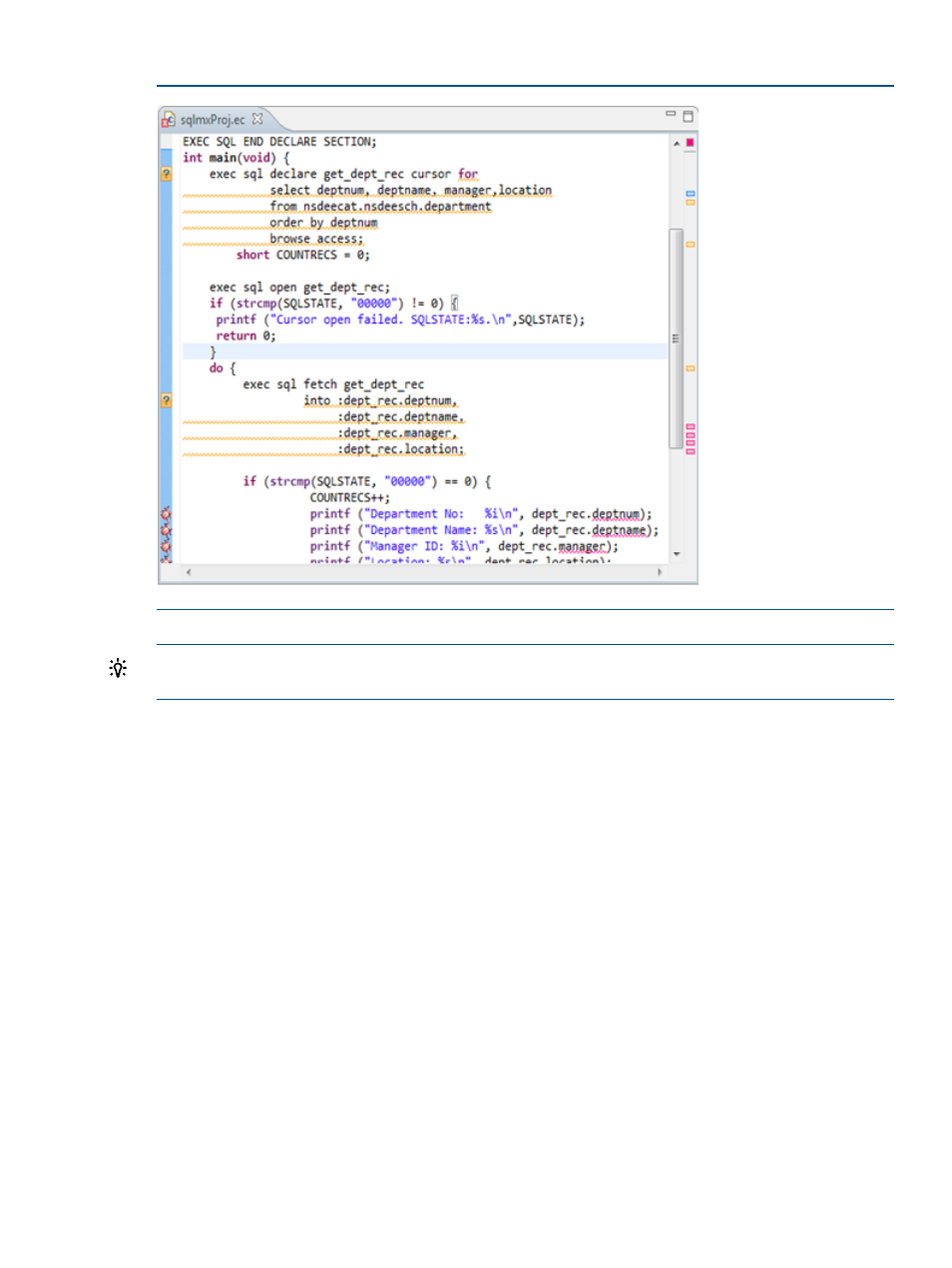This screenshot has height=1268, width=952.
Task: Click 'from nsdeecat.nsdeesch.department' line
Action: 380,206
